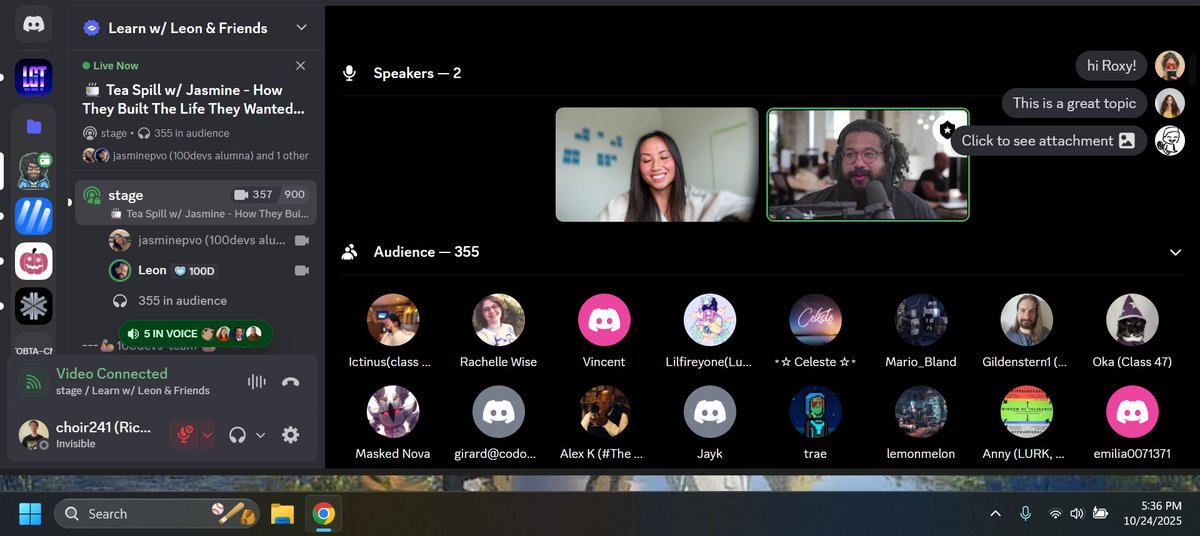Click the 5 IN VOICE pill
The width and height of the screenshot is (1200, 536).
196,333
